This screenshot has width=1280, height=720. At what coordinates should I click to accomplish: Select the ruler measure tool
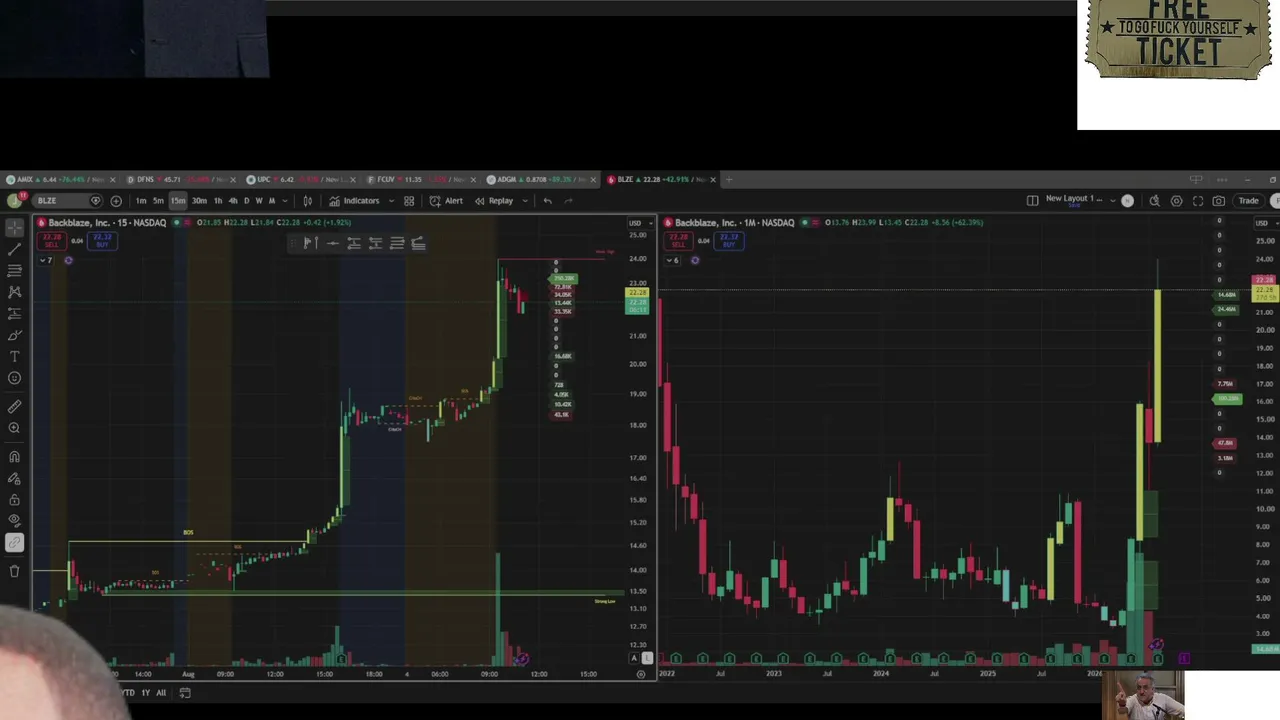(14, 406)
